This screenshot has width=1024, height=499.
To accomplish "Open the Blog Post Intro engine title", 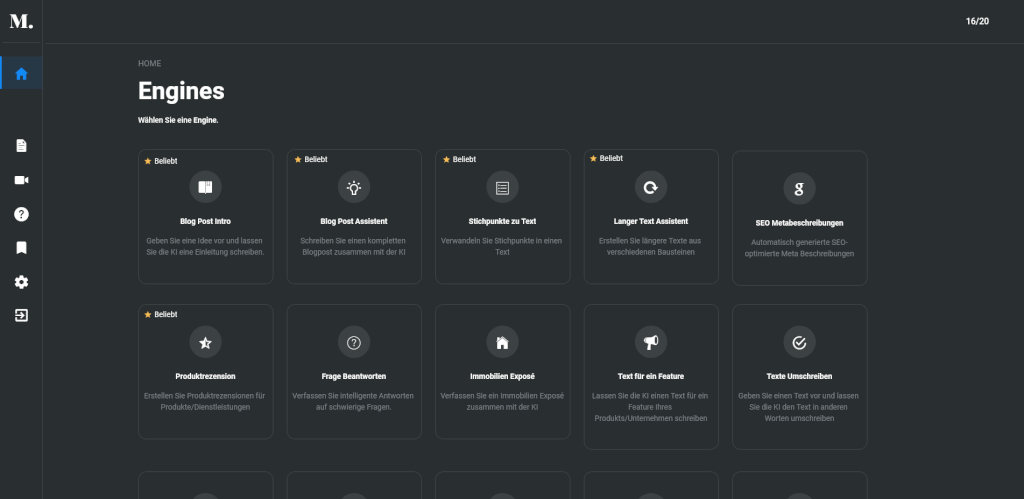I will [206, 221].
